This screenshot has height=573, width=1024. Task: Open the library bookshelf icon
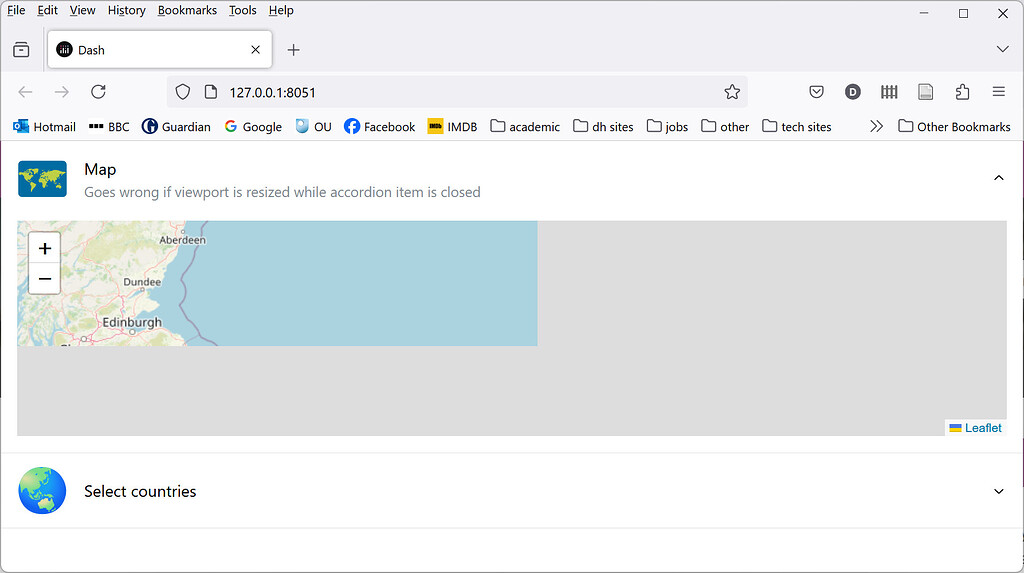click(889, 92)
